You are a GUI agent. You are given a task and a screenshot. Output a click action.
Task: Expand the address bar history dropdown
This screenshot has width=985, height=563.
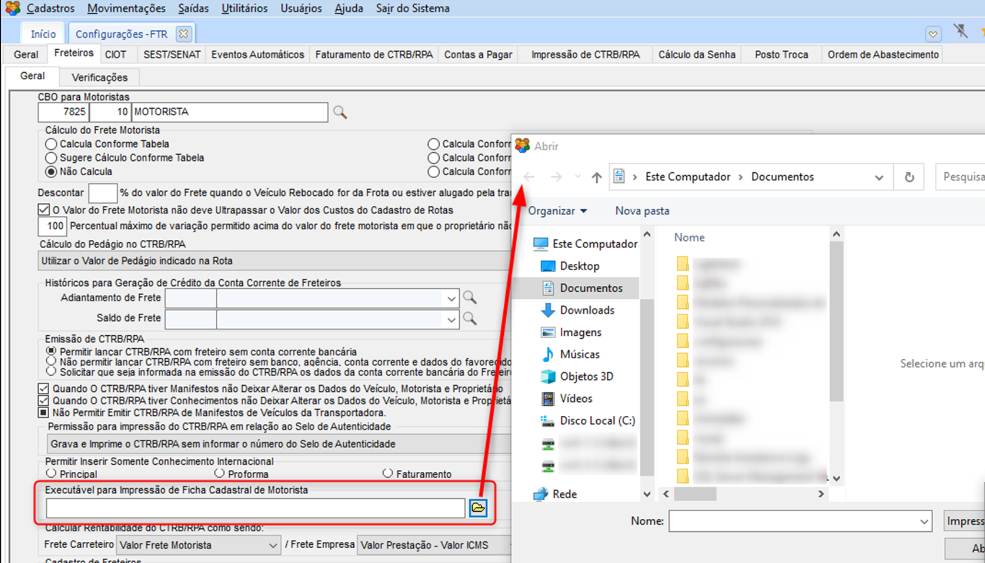tap(879, 177)
